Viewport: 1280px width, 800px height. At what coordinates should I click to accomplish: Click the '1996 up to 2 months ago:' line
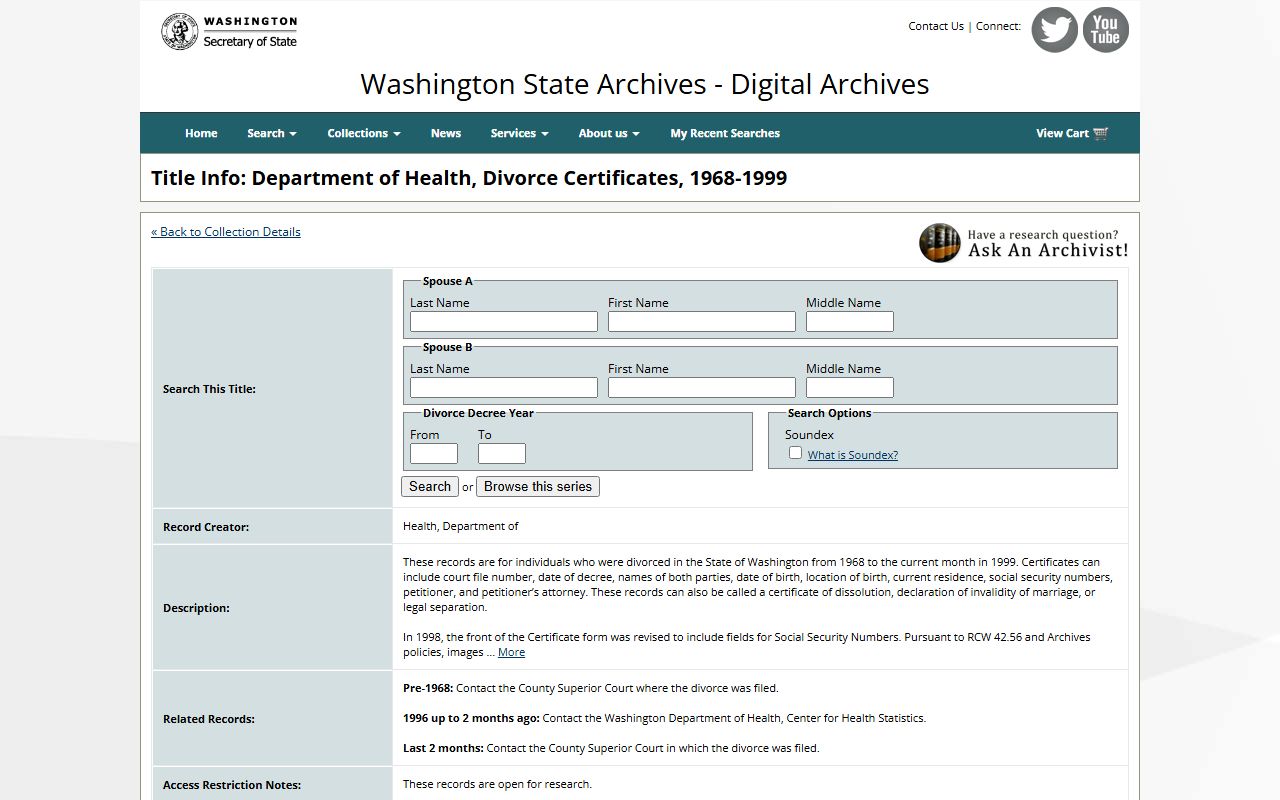click(x=664, y=718)
